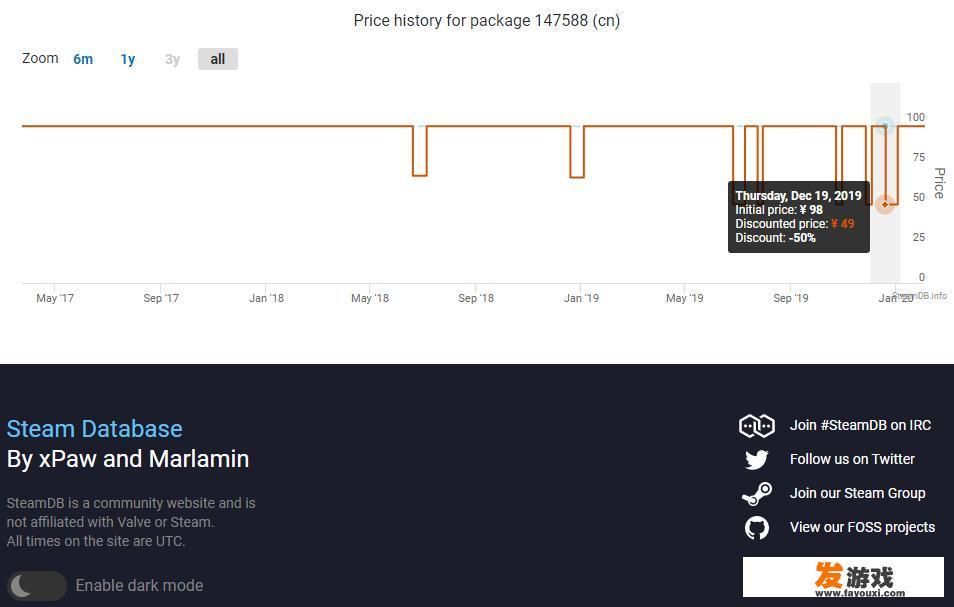This screenshot has height=607, width=954.
Task: Click the IRC chat icon
Action: (x=756, y=426)
